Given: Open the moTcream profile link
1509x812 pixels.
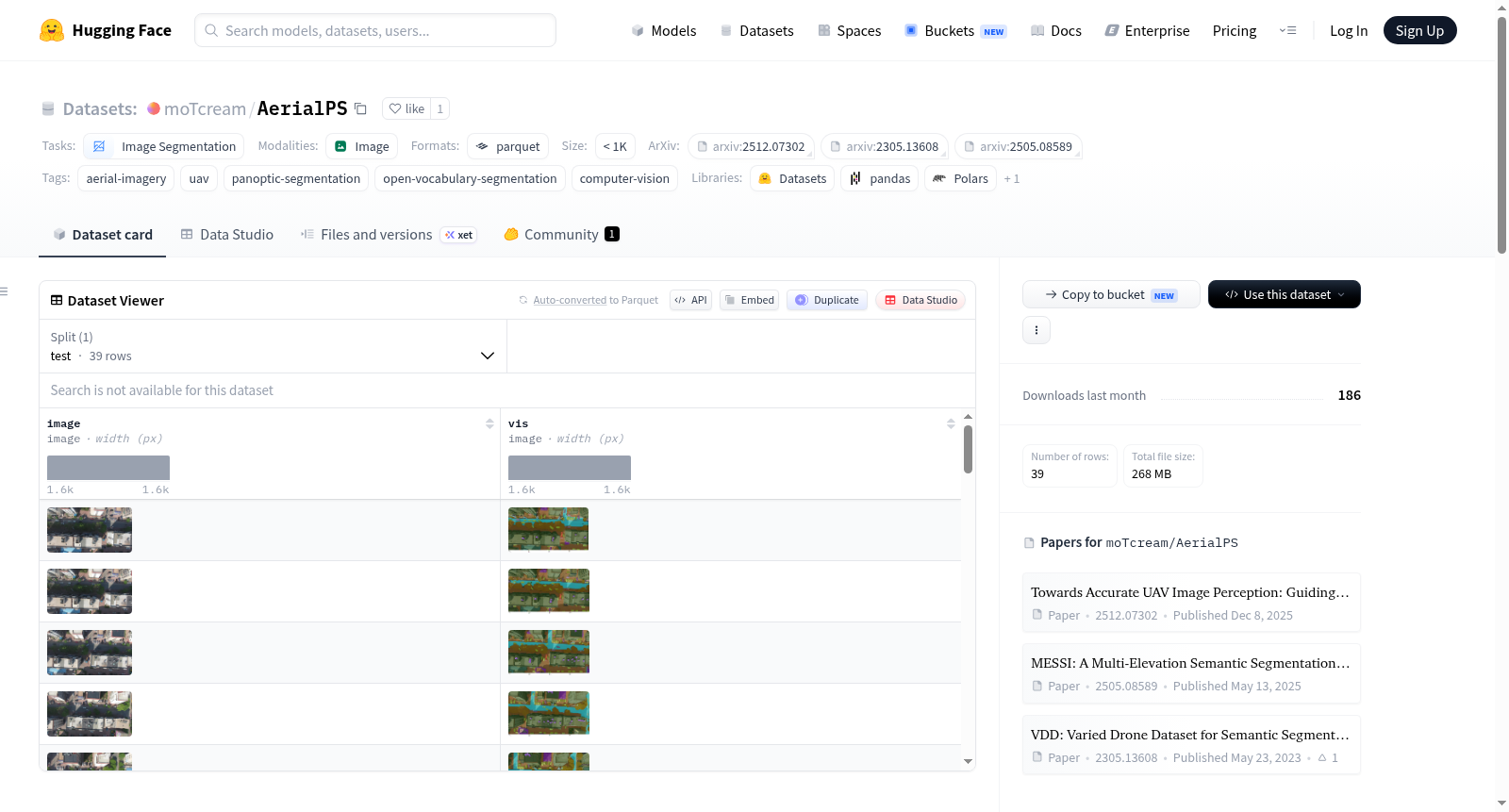Looking at the screenshot, I should (205, 108).
